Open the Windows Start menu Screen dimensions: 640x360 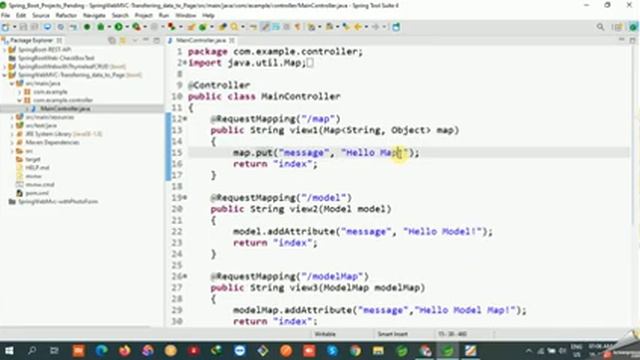[x=9, y=351]
